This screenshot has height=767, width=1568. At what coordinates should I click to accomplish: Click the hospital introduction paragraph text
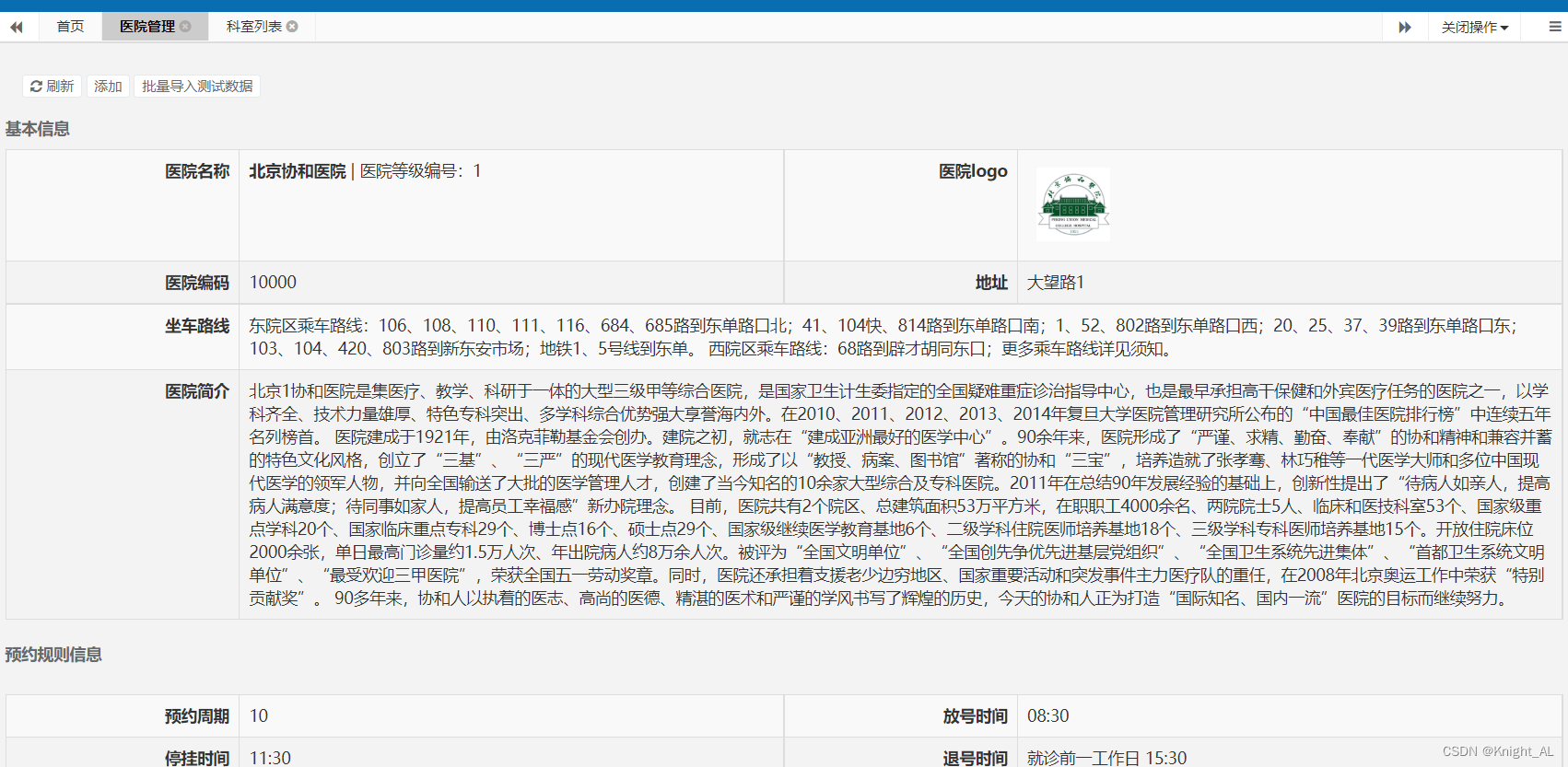coord(900,494)
